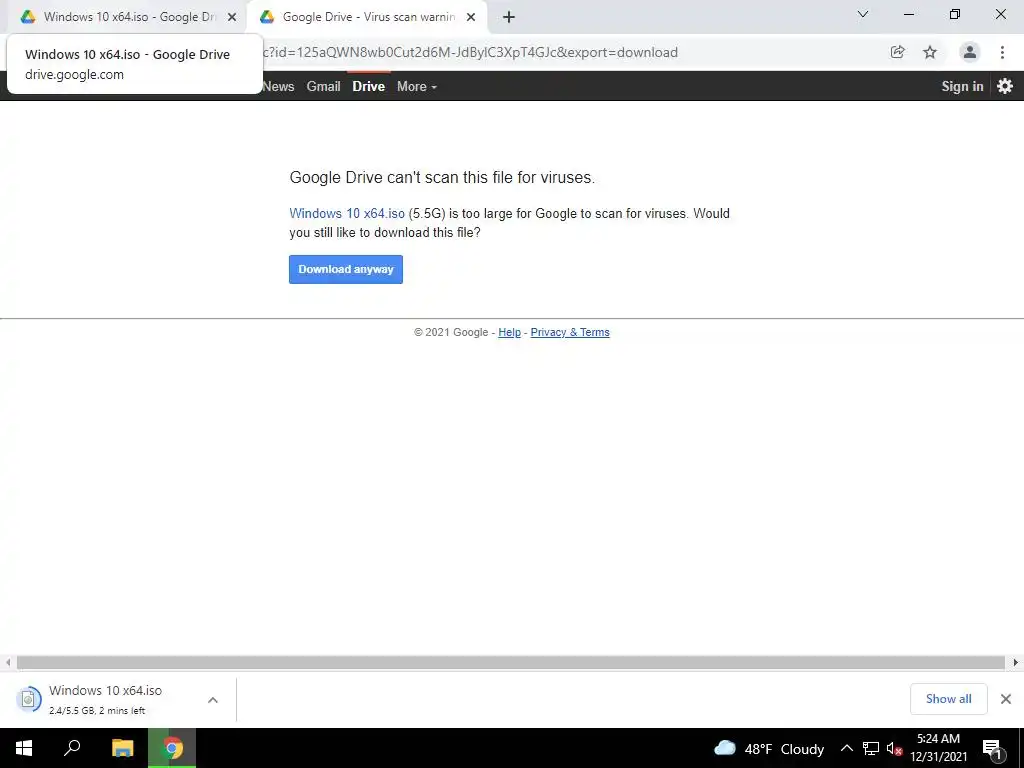Open the Privacy & Terms link
Screen dimensions: 1024x768
click(x=569, y=332)
